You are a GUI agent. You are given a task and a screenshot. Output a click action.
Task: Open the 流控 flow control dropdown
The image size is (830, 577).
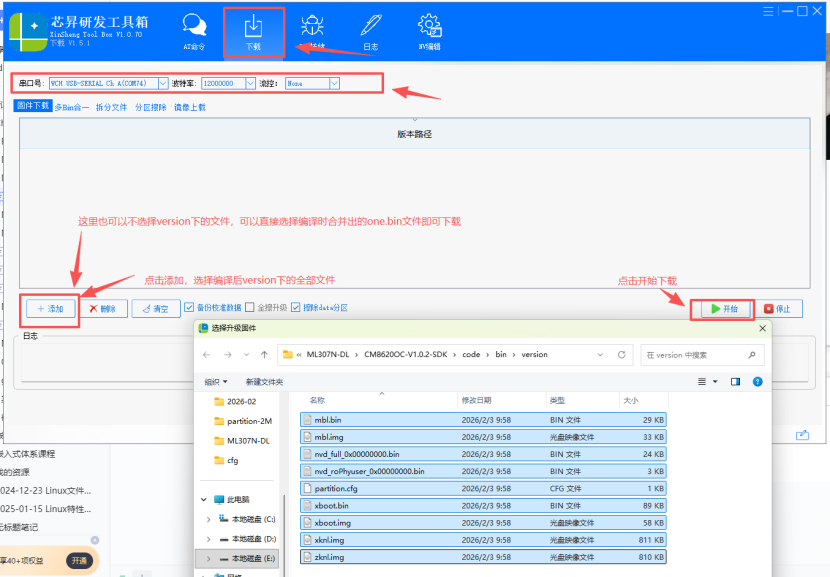tap(334, 84)
